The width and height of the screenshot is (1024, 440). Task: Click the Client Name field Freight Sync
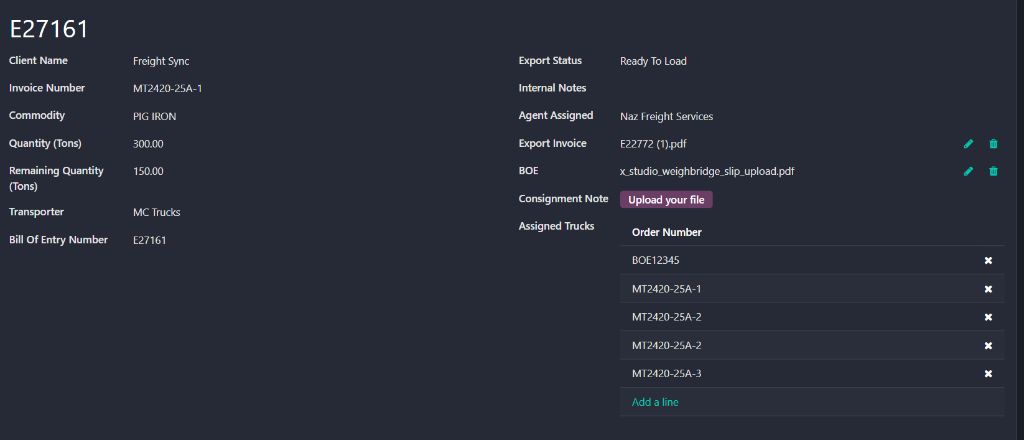coord(161,62)
